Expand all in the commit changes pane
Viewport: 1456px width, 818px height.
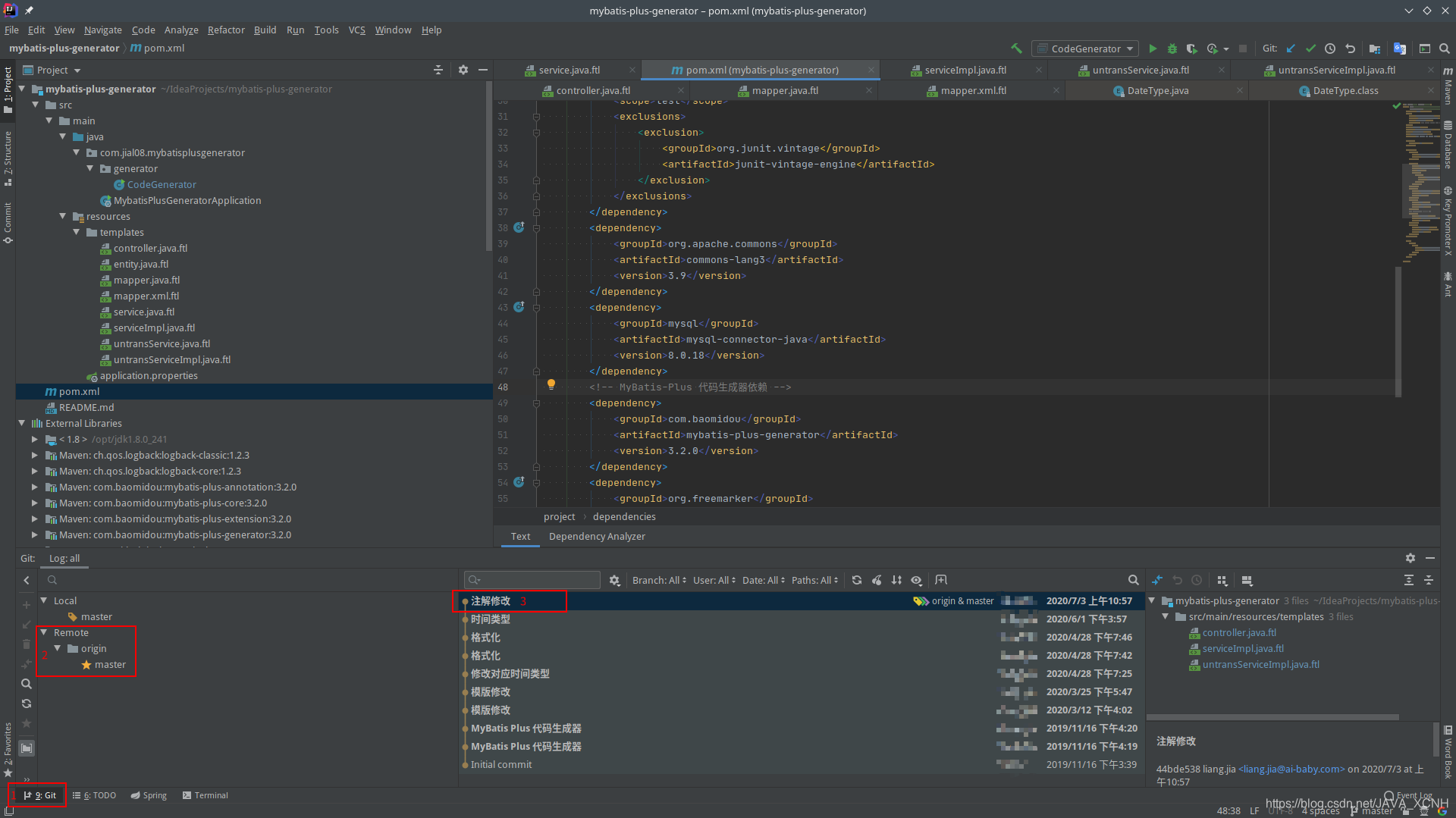1409,580
